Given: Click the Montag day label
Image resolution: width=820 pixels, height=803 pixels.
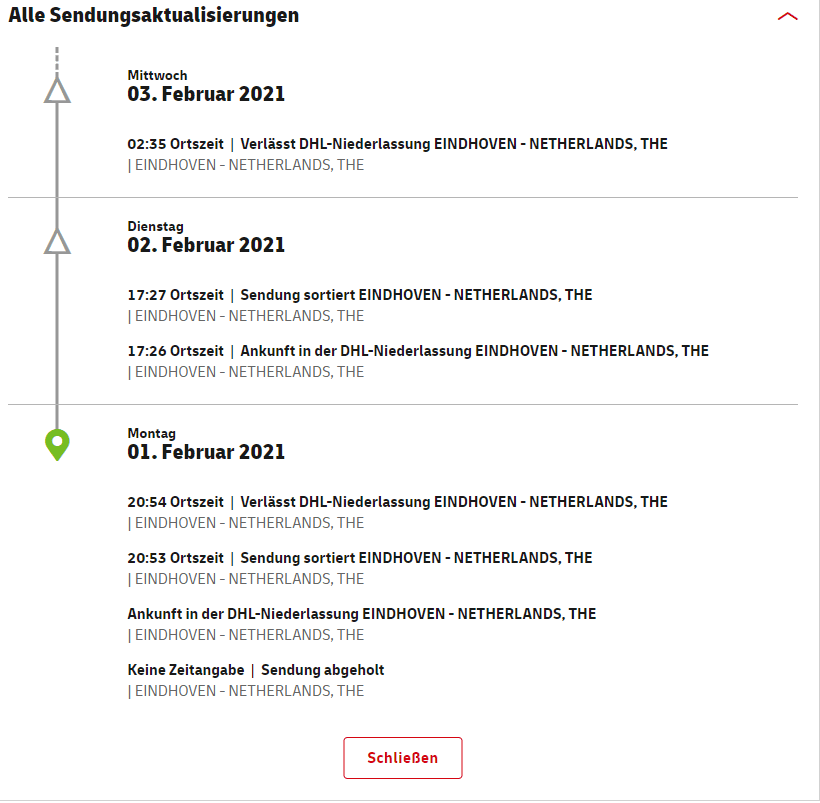Looking at the screenshot, I should point(152,434).
